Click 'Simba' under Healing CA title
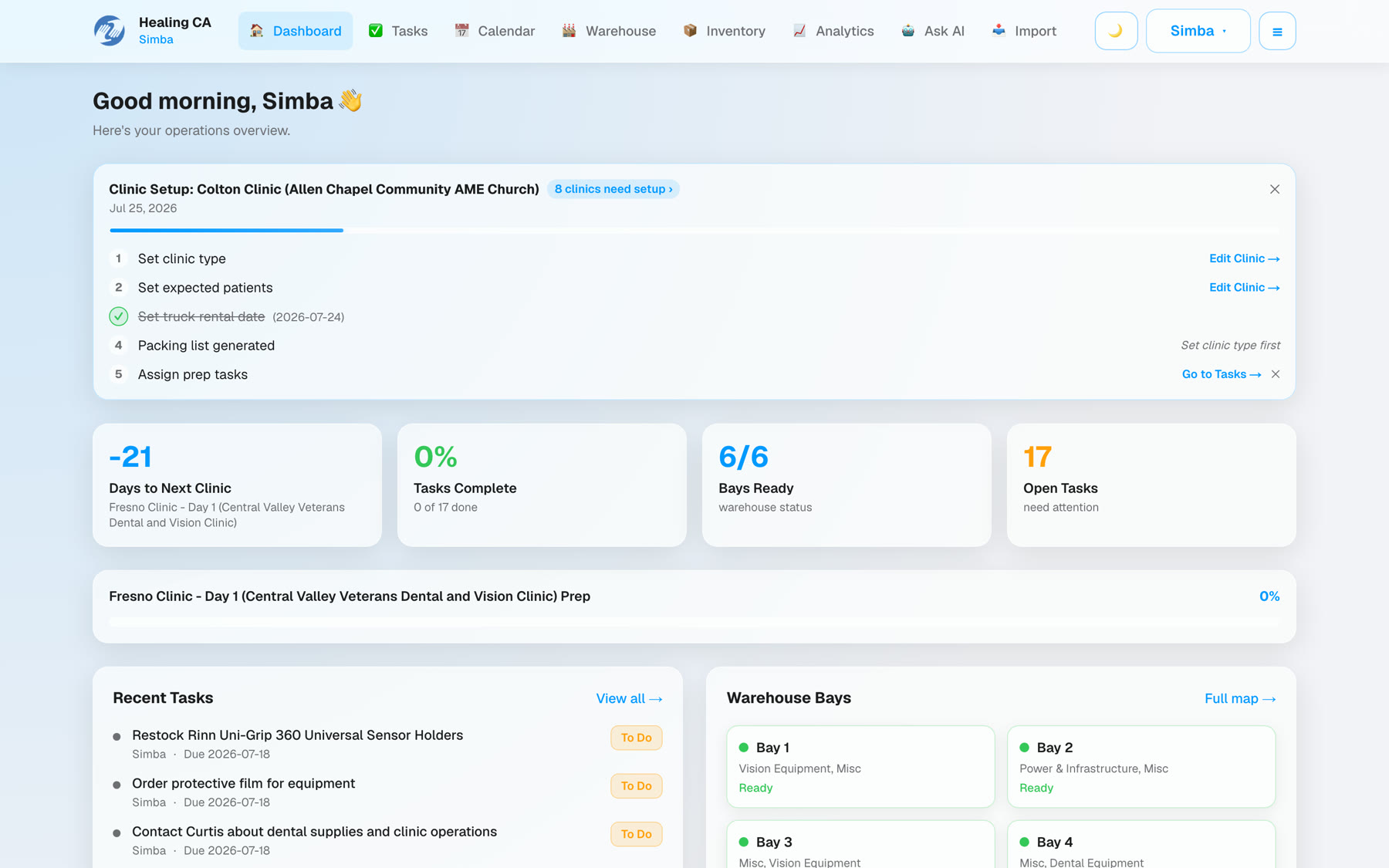The width and height of the screenshot is (1389, 868). [156, 40]
